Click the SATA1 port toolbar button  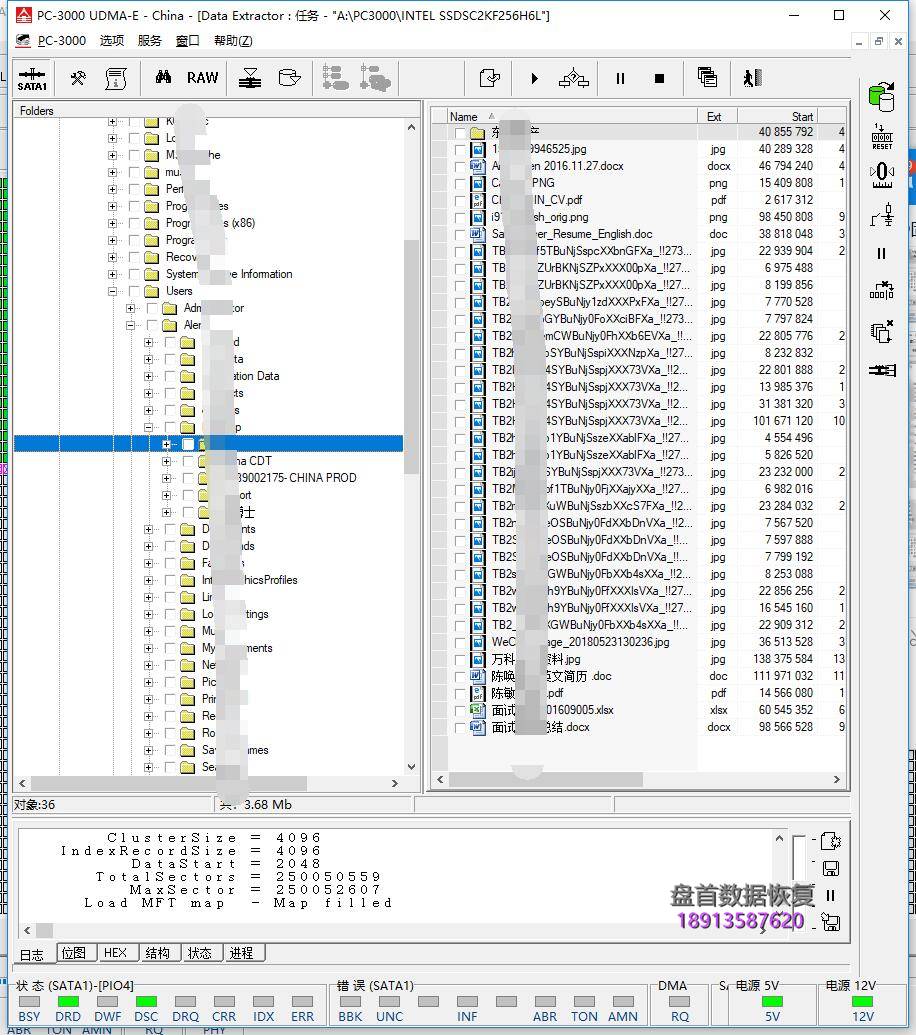32,79
